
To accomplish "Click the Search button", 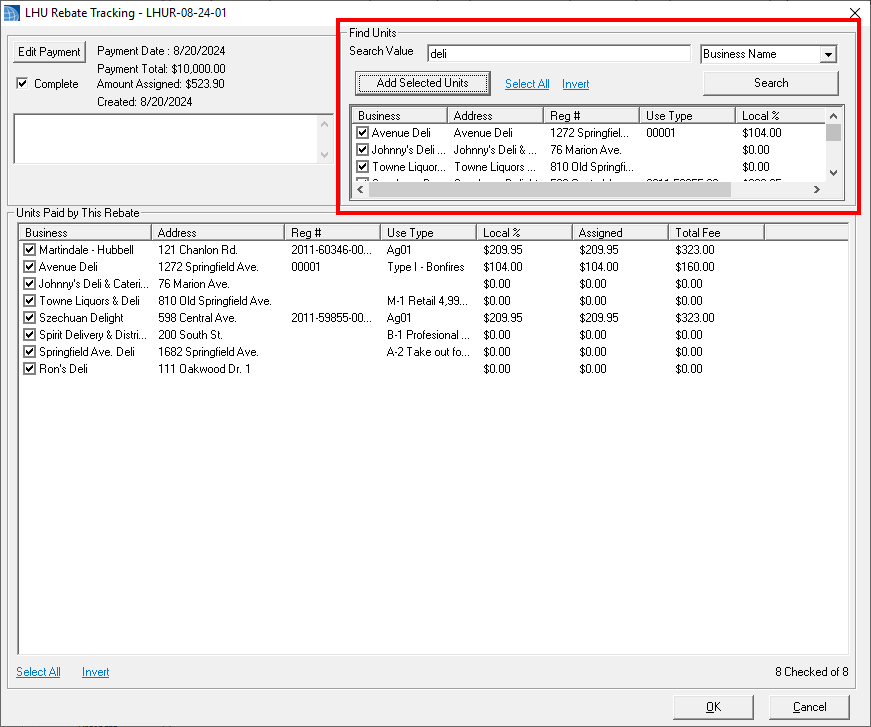I will (770, 83).
